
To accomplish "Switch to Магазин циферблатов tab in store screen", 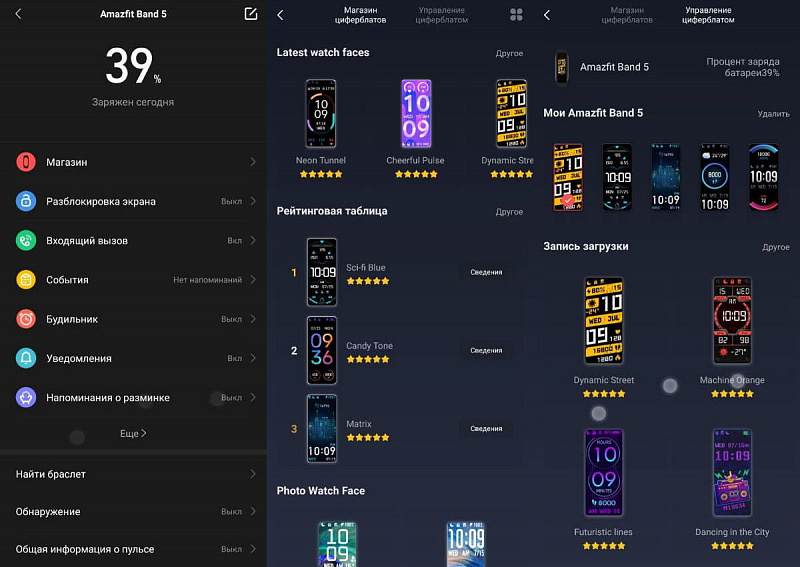I will point(360,15).
